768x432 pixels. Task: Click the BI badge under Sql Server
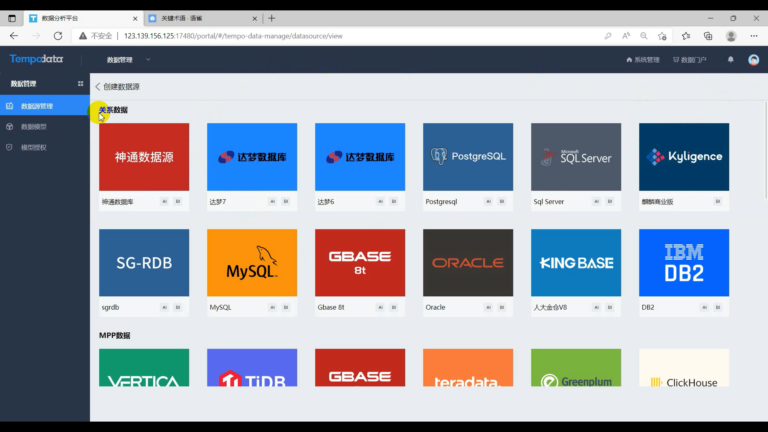(x=610, y=201)
